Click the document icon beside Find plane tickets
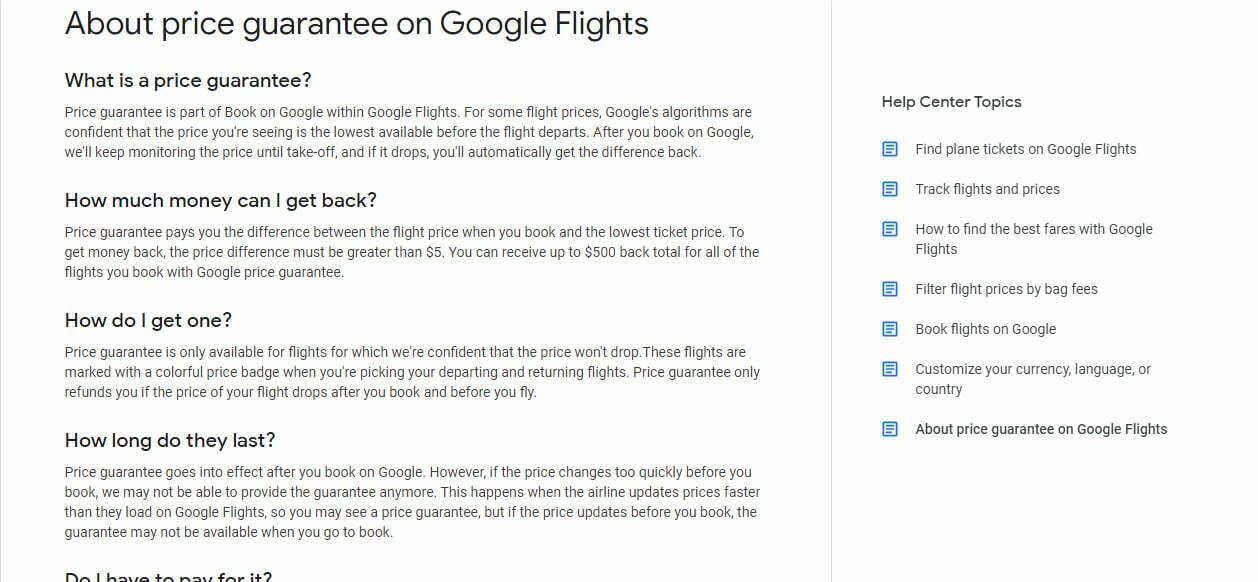Image resolution: width=1258 pixels, height=582 pixels. [890, 149]
